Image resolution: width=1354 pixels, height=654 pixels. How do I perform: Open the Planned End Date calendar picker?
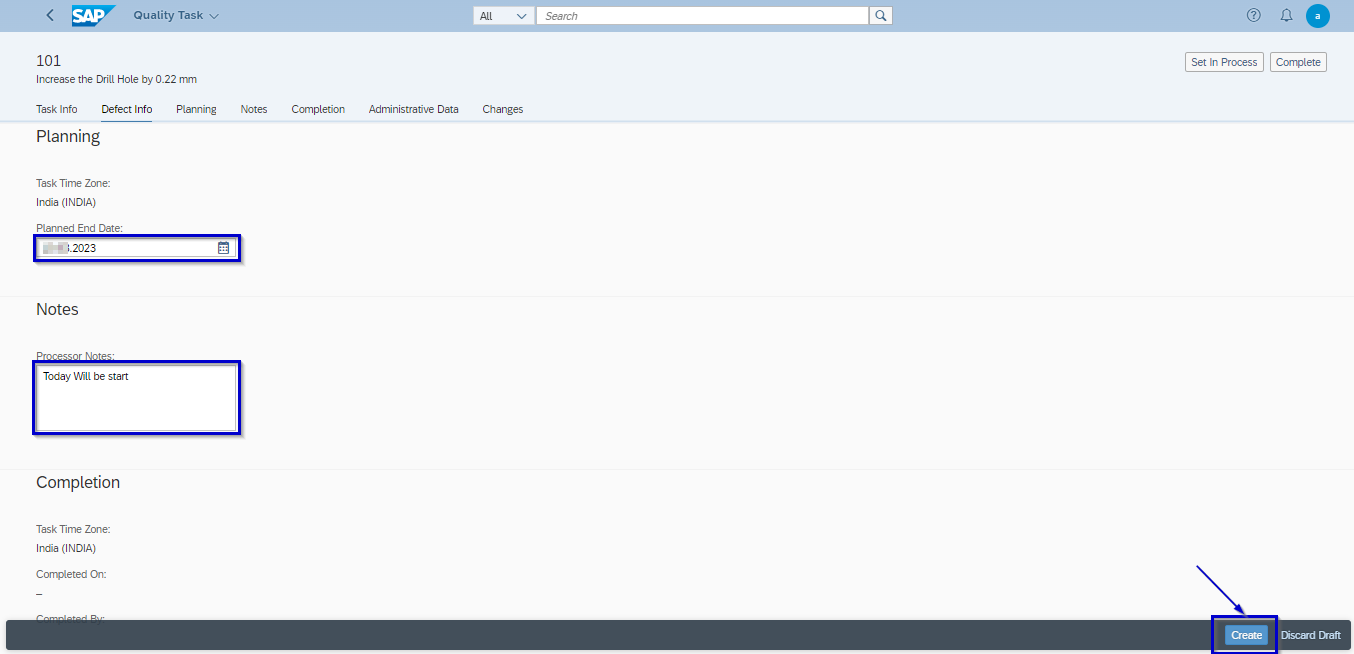[x=223, y=248]
